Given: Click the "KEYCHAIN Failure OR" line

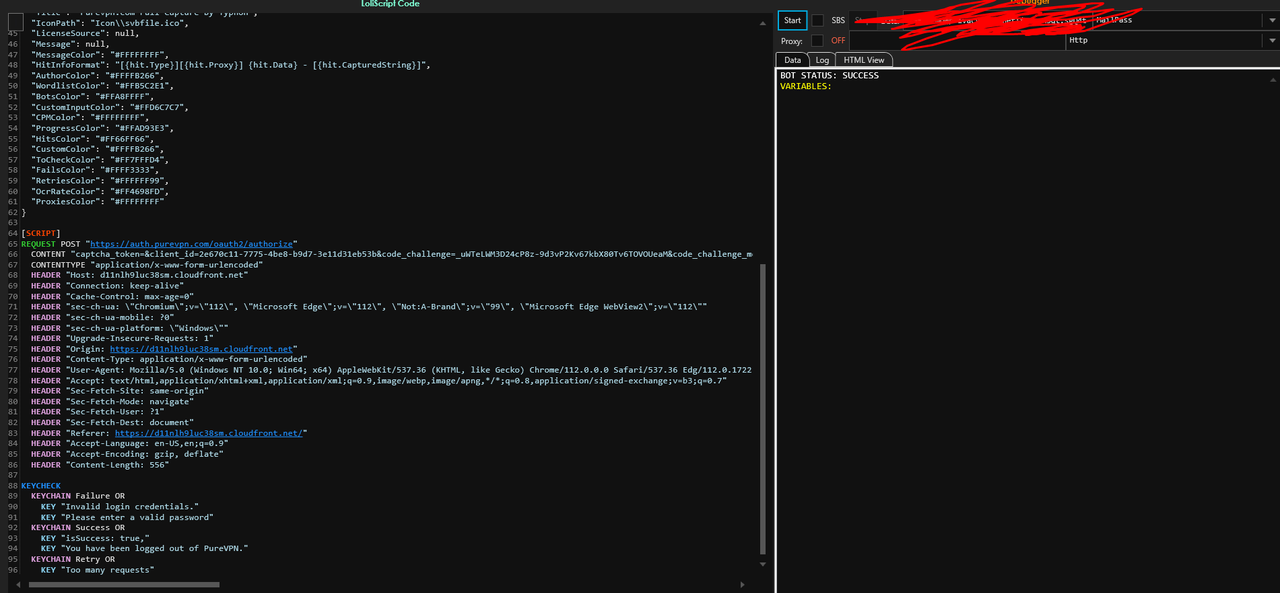Looking at the screenshot, I should pos(78,496).
